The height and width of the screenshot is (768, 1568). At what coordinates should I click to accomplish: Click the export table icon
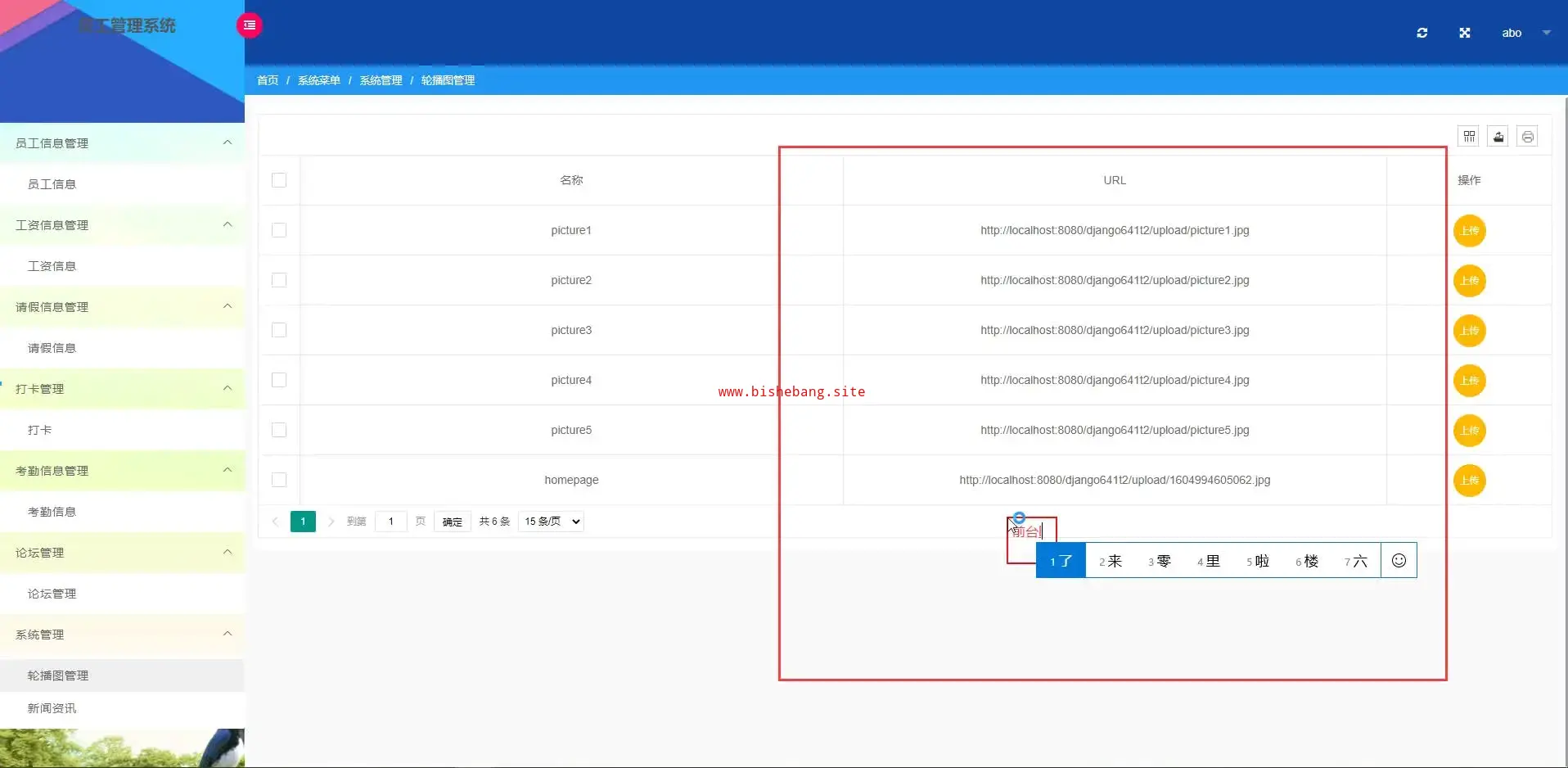tap(1498, 137)
